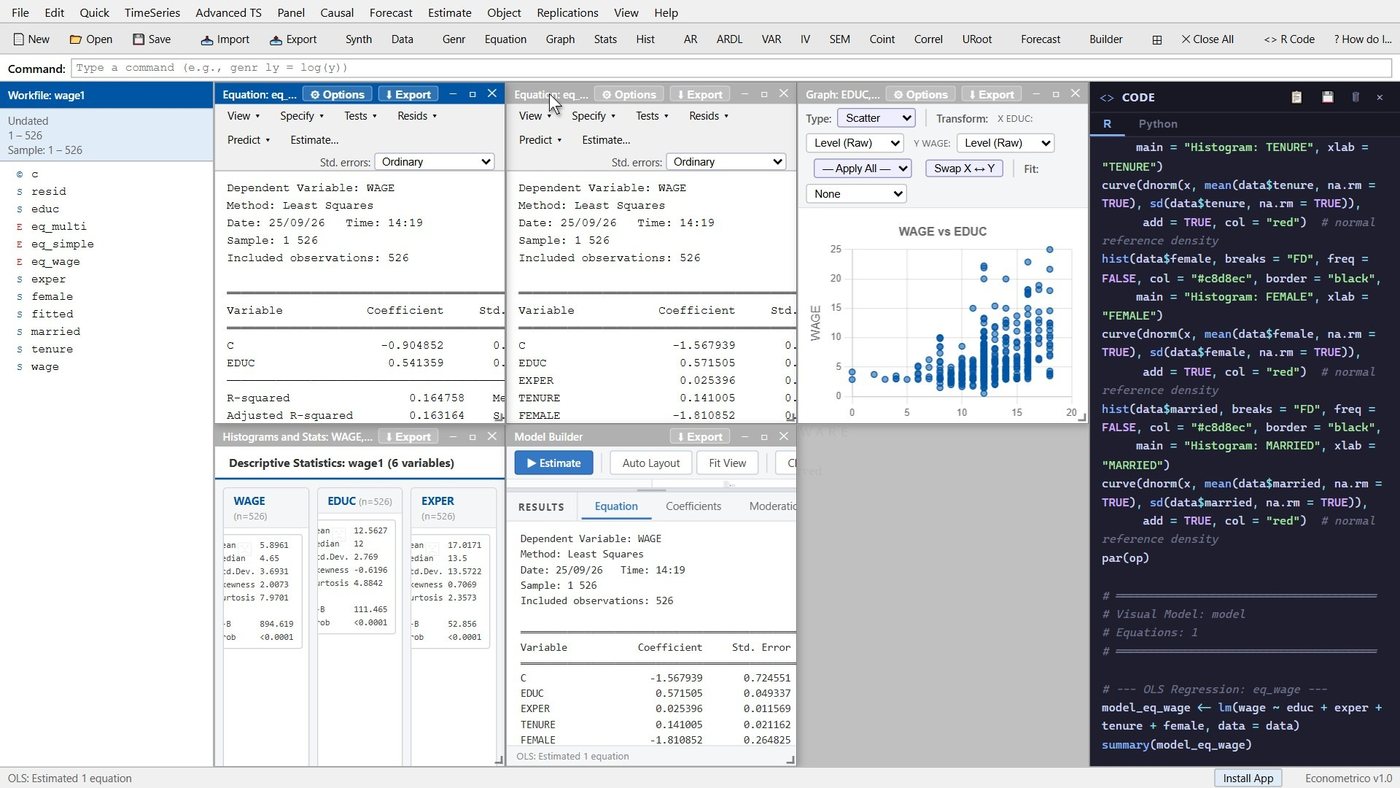Open the X EDUC transform Level (Raw) dropdown
Viewport: 1400px width, 788px height.
tap(854, 143)
